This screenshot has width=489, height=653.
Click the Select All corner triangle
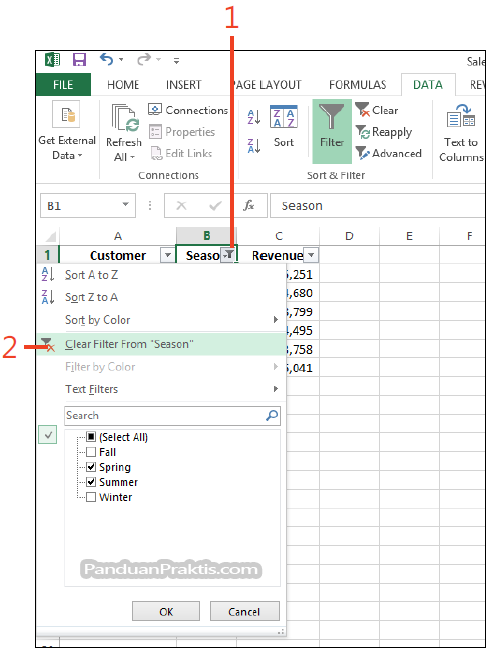[x=50, y=237]
